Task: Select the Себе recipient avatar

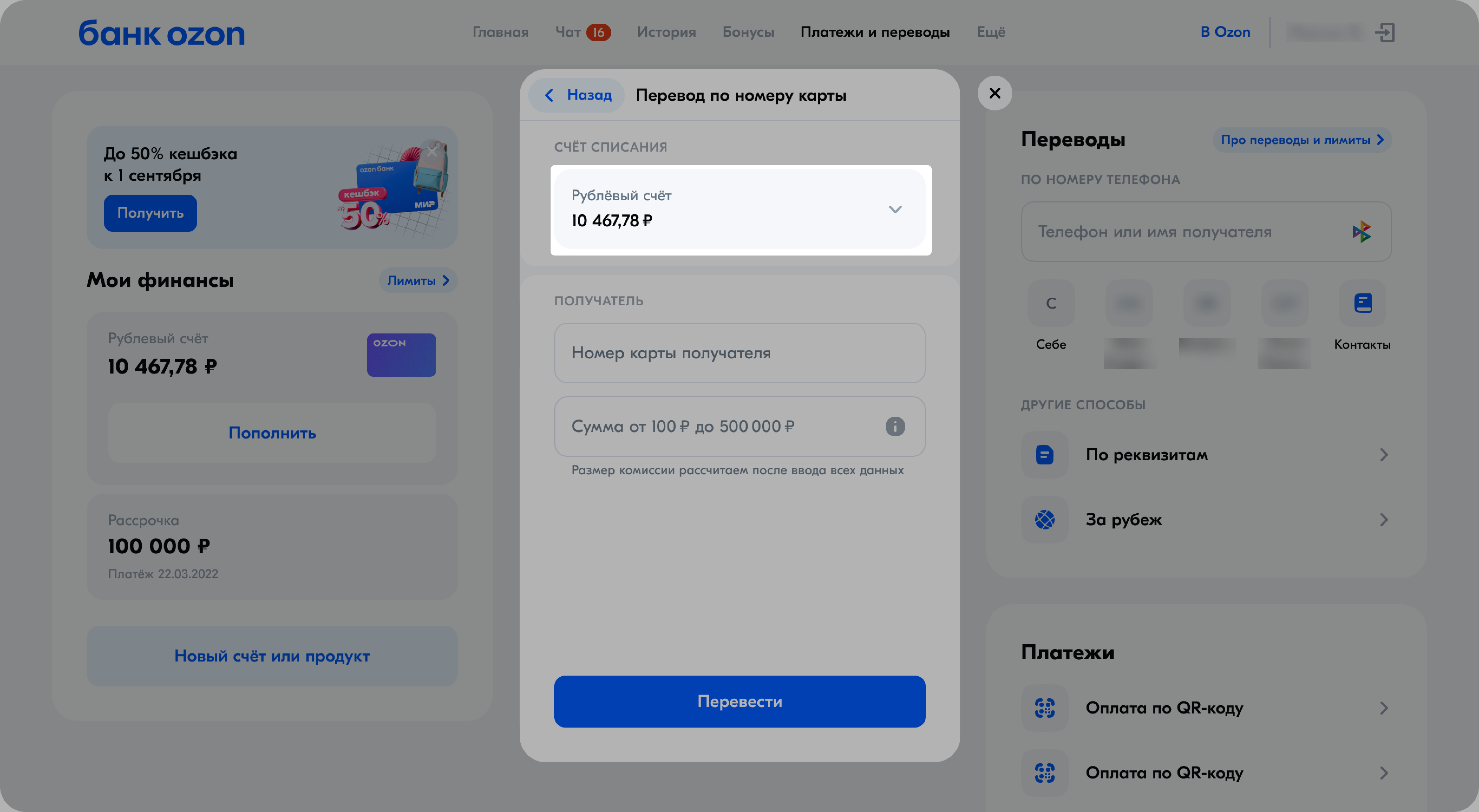Action: (1051, 303)
